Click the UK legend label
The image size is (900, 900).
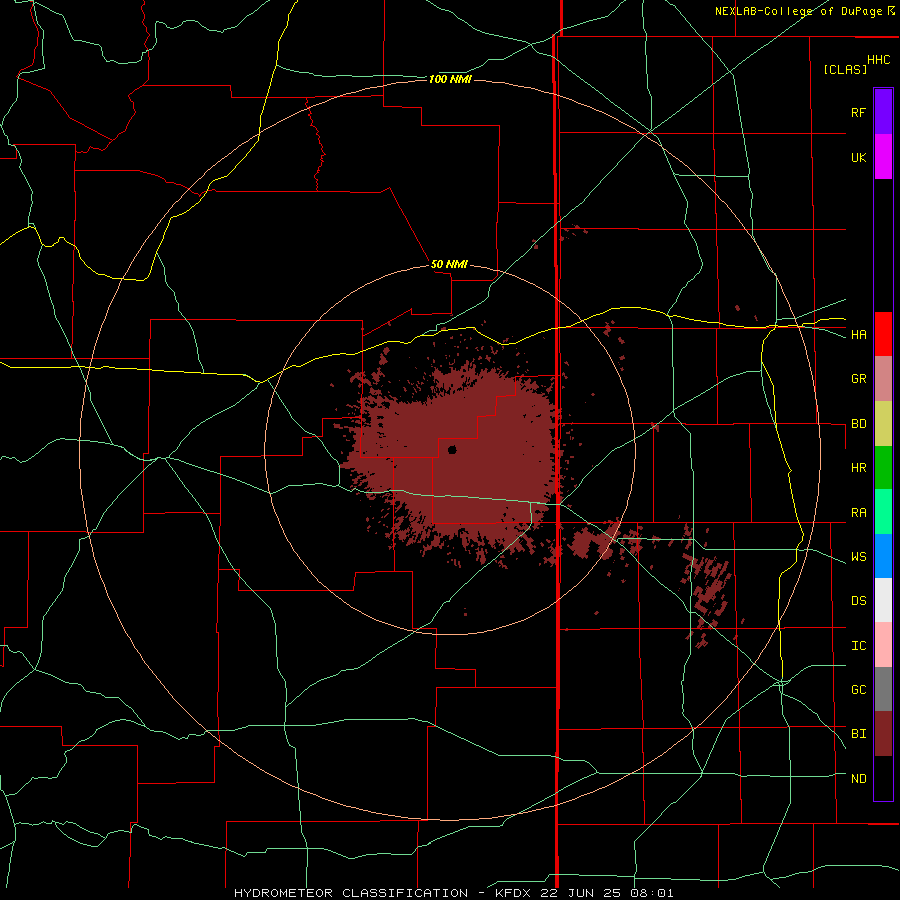click(x=858, y=157)
